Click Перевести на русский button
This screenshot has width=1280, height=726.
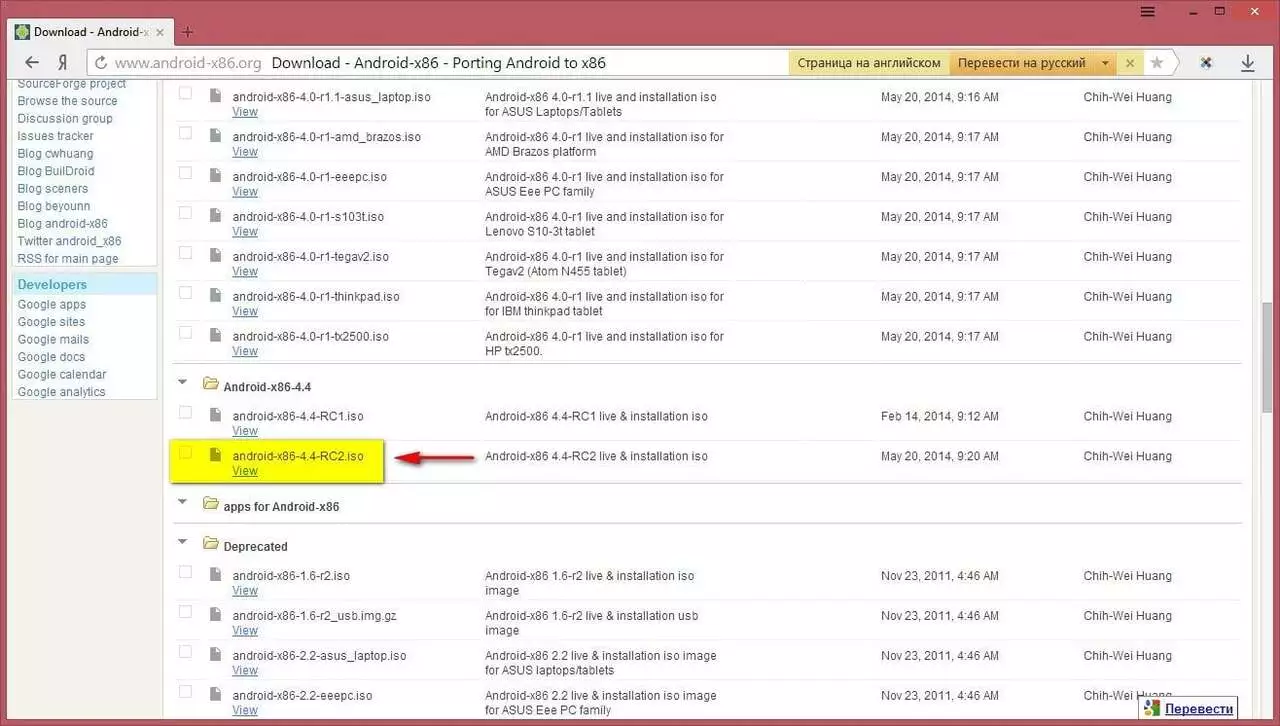click(1022, 63)
